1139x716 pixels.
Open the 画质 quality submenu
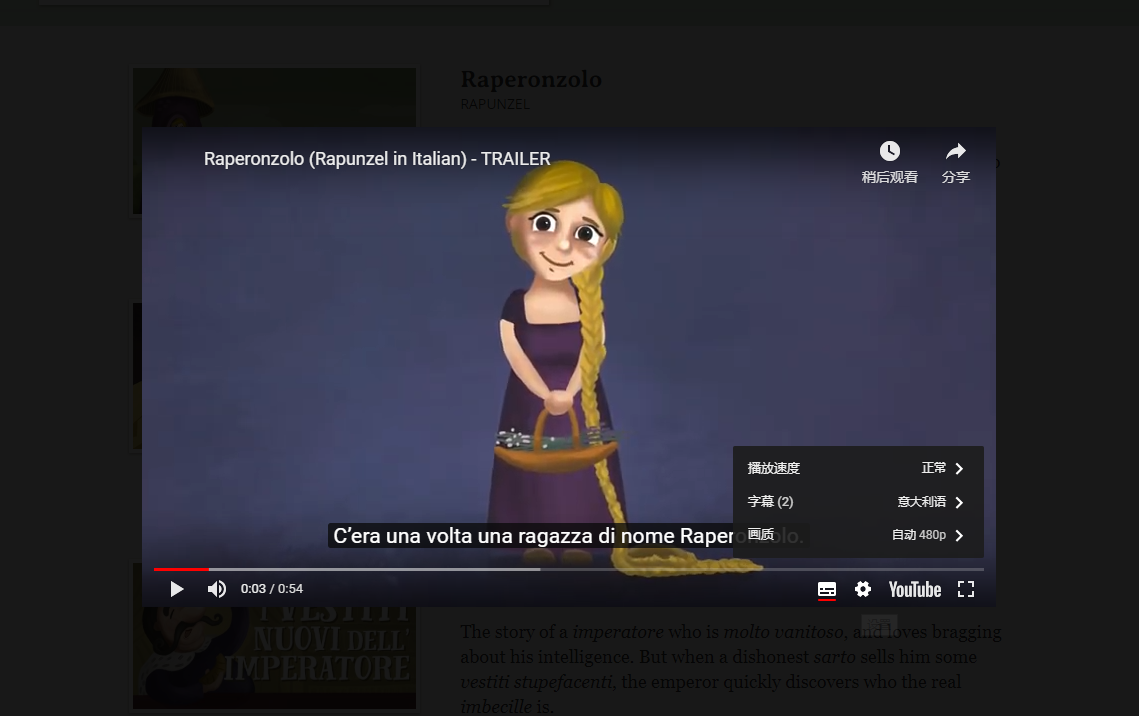tap(762, 535)
